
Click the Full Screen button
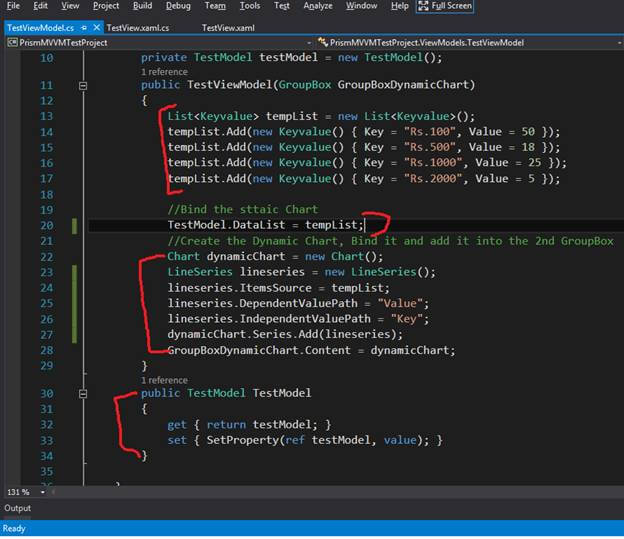point(445,6)
